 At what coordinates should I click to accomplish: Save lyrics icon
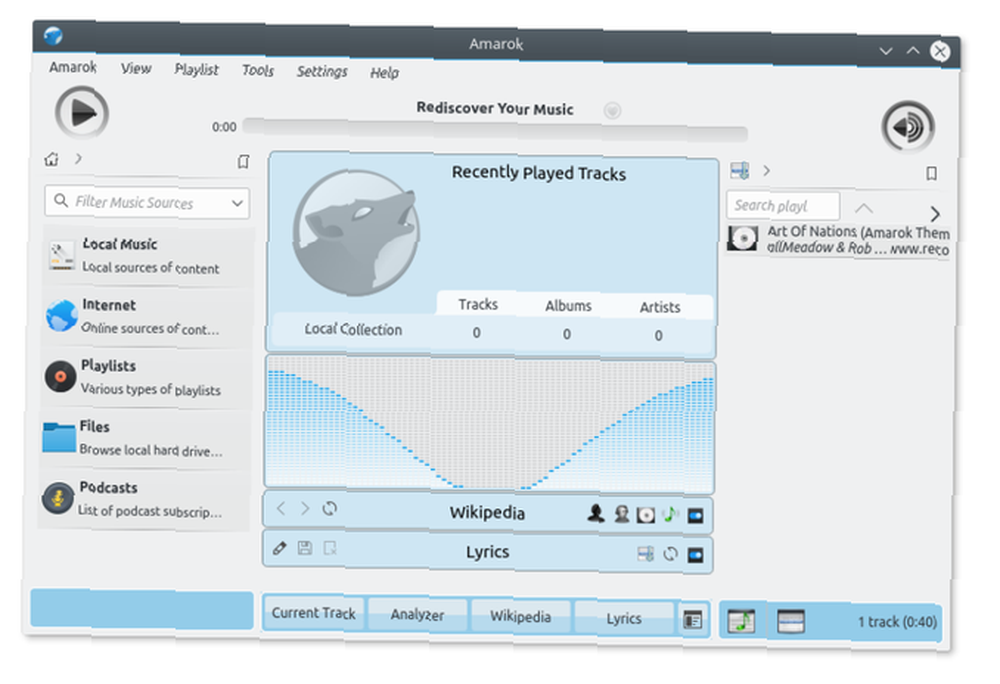[305, 548]
